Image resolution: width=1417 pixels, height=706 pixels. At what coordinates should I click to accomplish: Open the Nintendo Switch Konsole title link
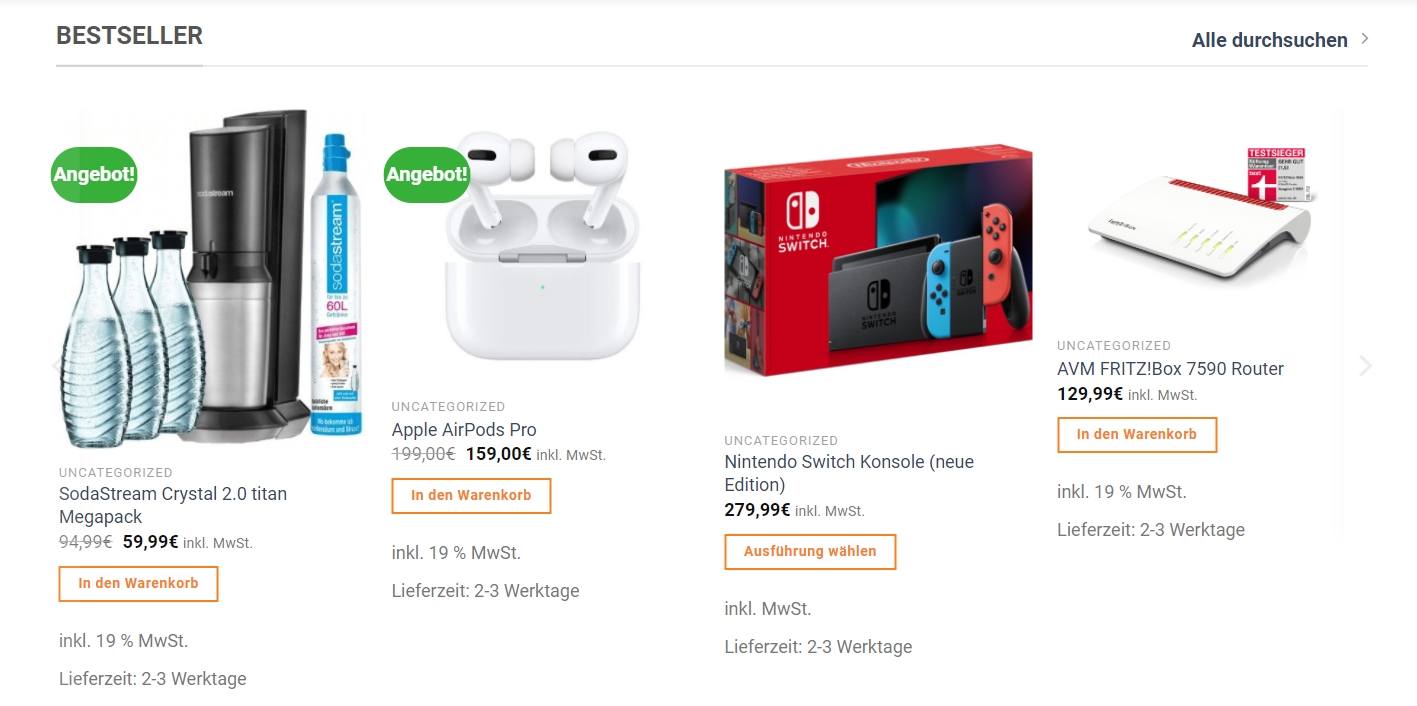pos(849,473)
